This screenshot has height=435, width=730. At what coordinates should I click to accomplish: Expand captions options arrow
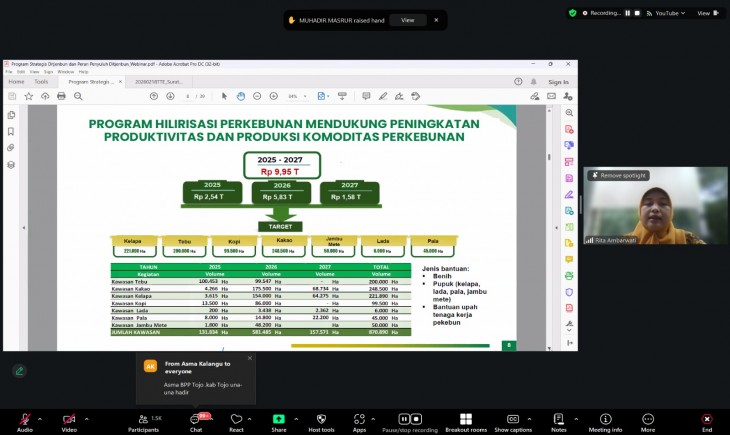529,419
